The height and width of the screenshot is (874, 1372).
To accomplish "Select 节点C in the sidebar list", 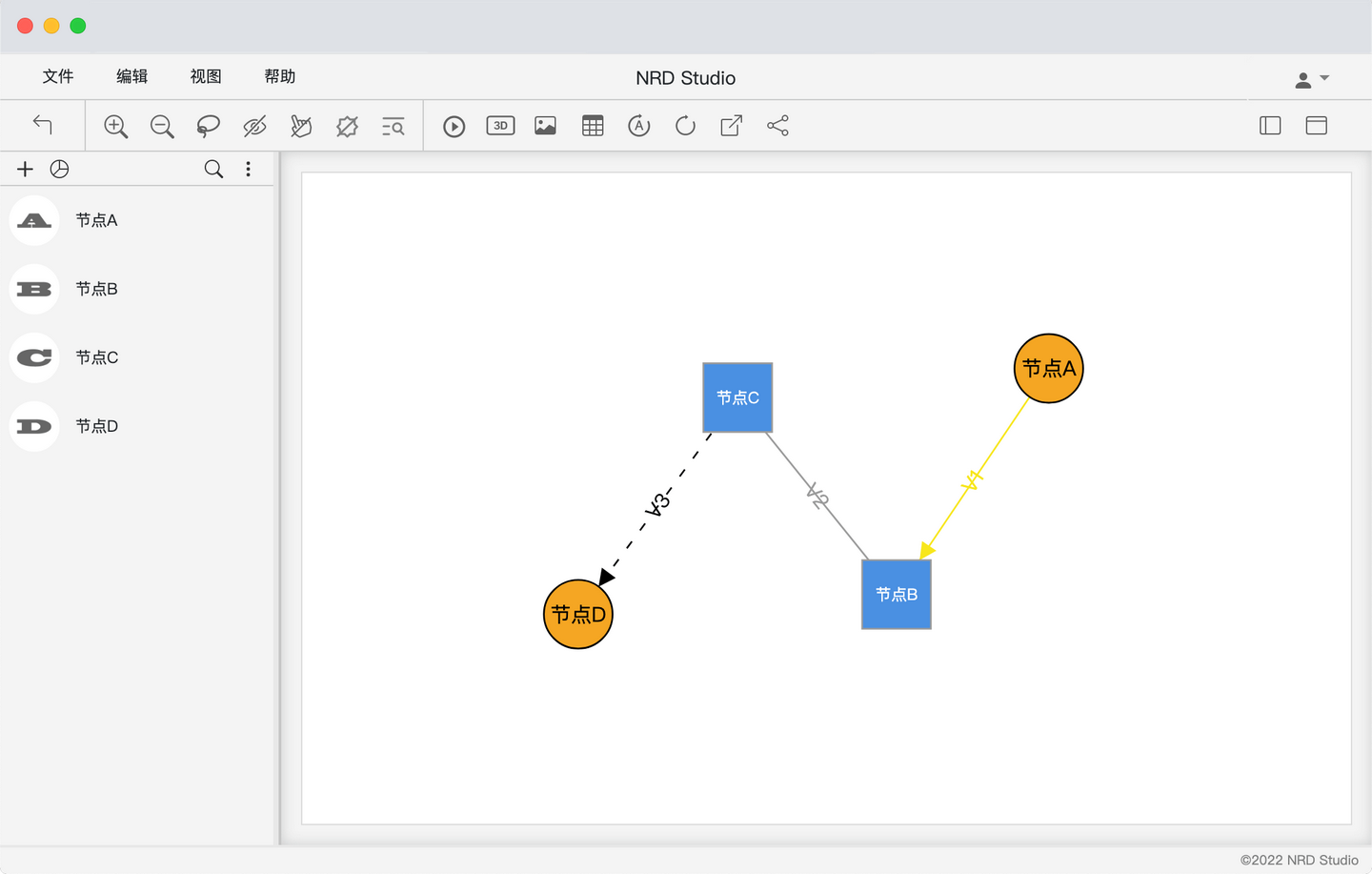I will (x=137, y=357).
